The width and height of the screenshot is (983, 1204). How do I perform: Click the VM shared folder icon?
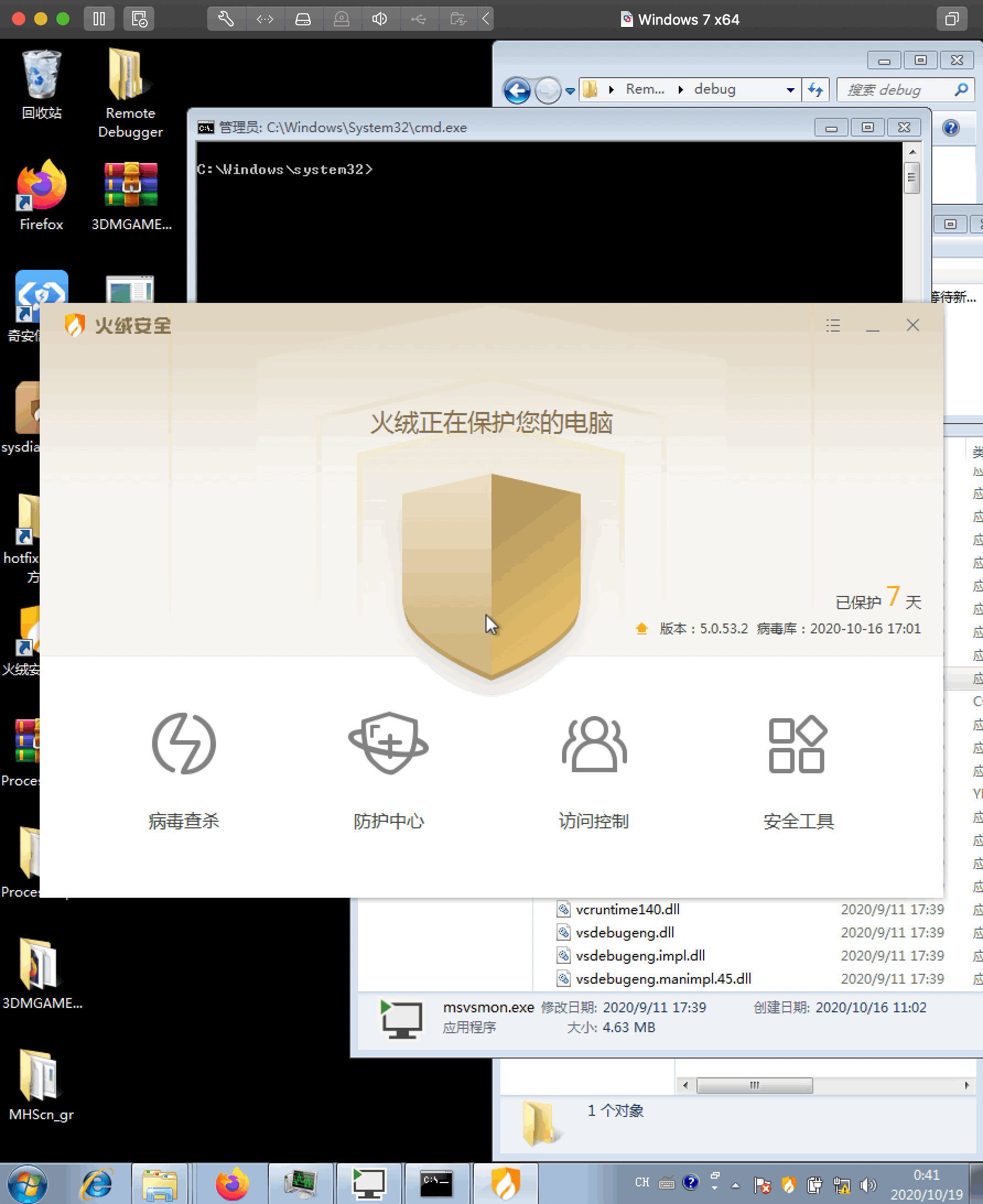(457, 19)
